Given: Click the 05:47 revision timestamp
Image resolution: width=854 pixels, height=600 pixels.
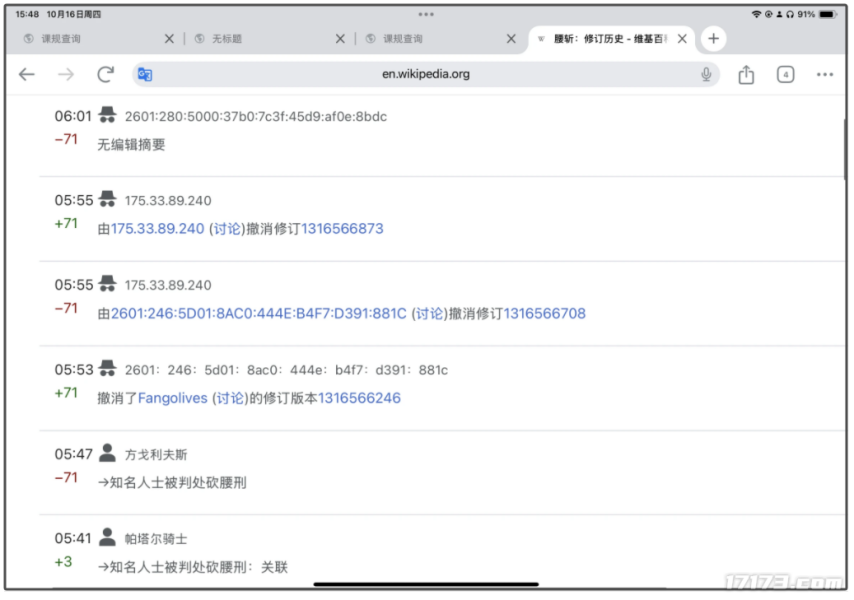Looking at the screenshot, I should pyautogui.click(x=73, y=454).
